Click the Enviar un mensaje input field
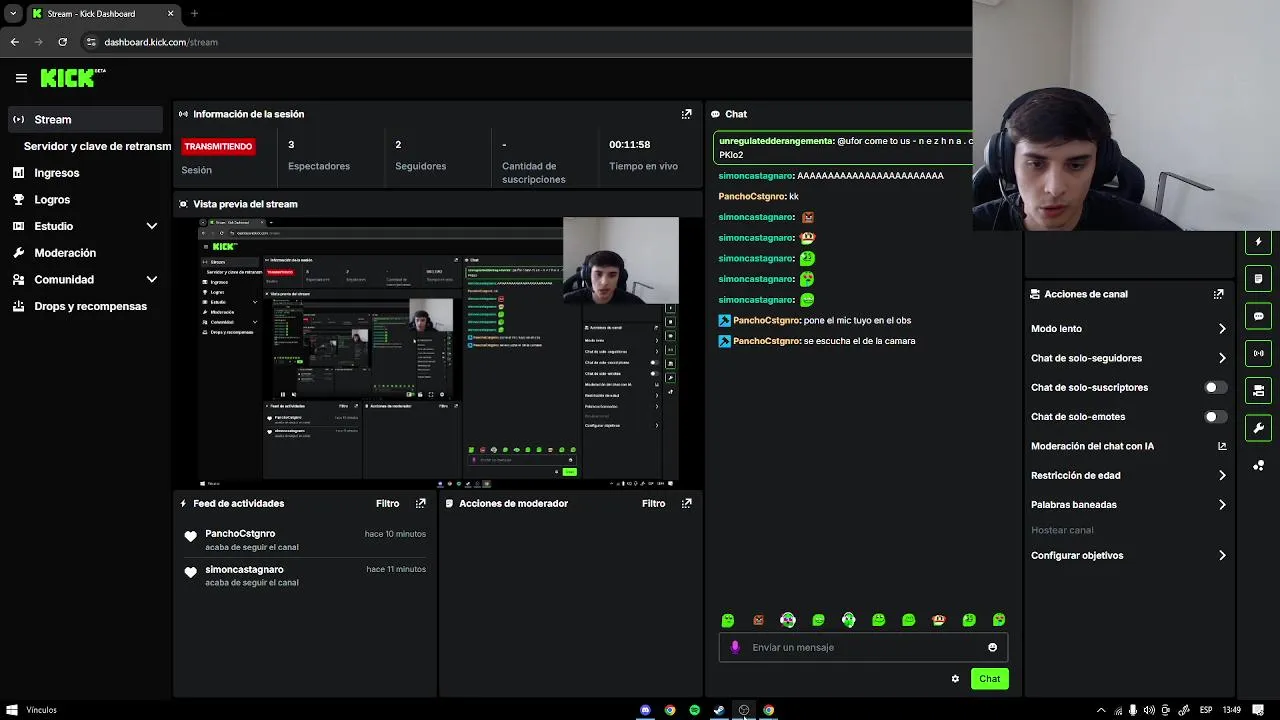Screen dimensions: 1280x720 pyautogui.click(x=865, y=647)
